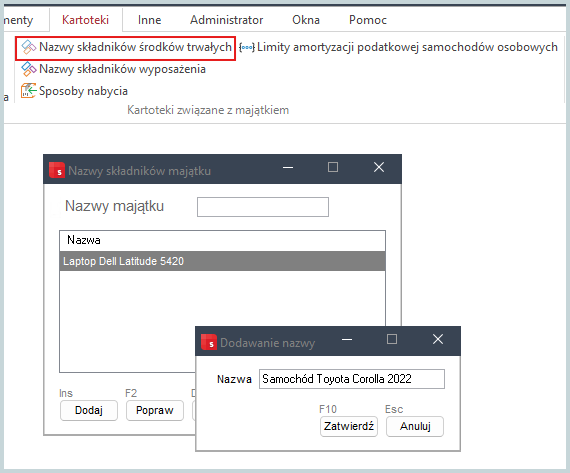
Task: Maximize the Dodawanie nazwy dialog
Action: (392, 339)
